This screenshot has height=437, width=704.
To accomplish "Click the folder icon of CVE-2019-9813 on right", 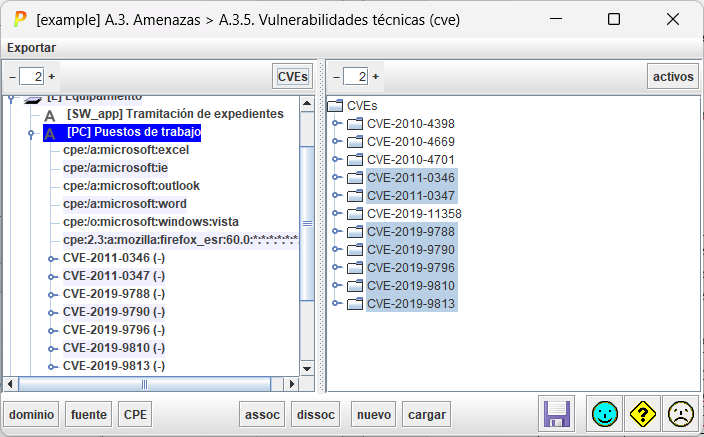I will [x=355, y=303].
